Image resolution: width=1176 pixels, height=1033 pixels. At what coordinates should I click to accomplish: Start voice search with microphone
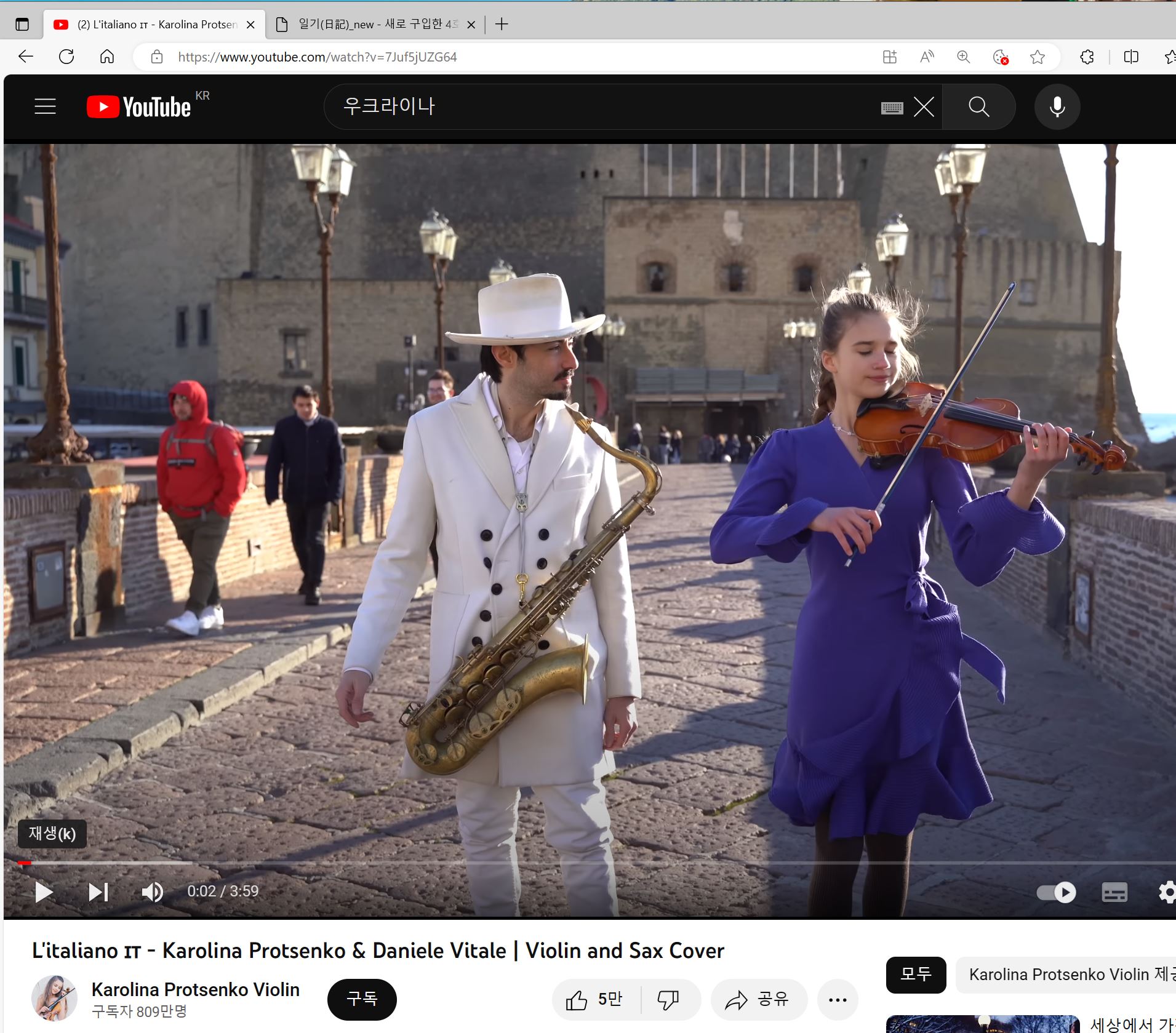(x=1057, y=107)
